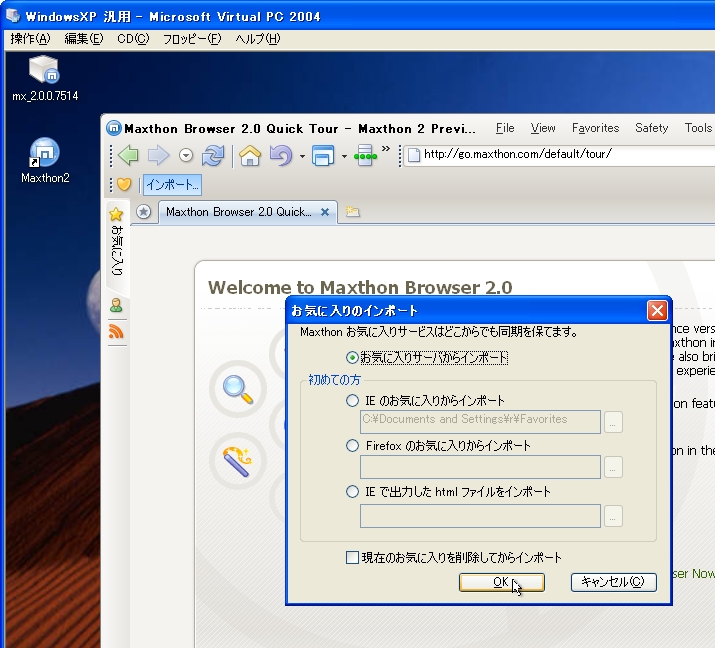The image size is (715, 648).
Task: Open the Safety menu in Maxthon
Action: pyautogui.click(x=652, y=128)
